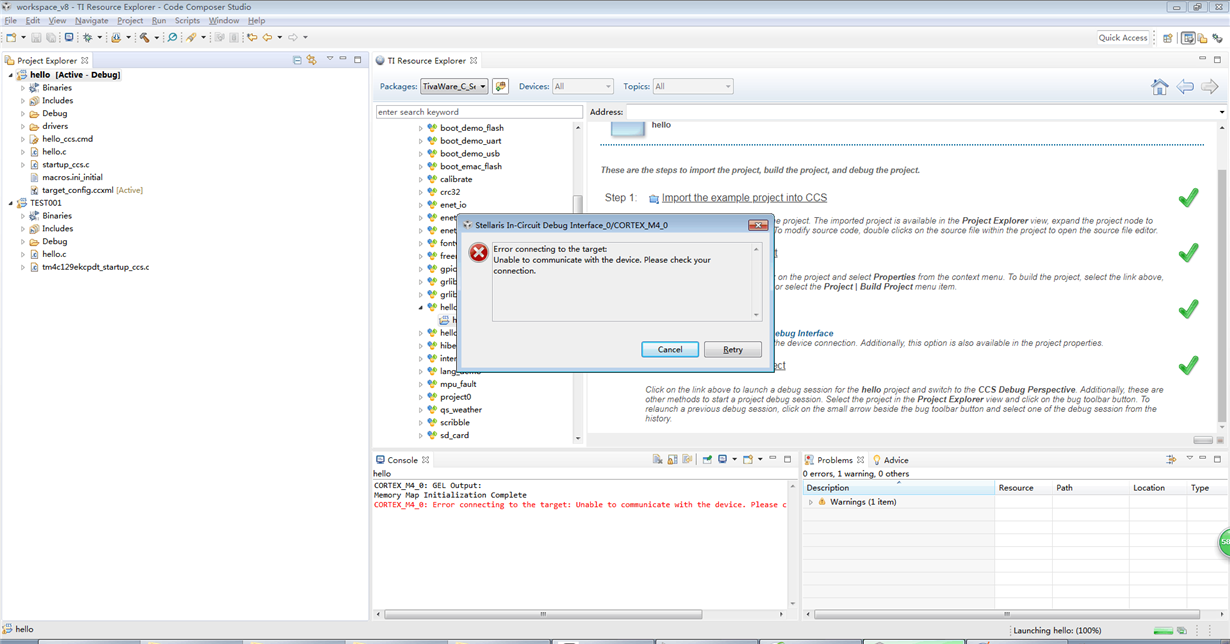This screenshot has height=644, width=1230.
Task: Open the File menu
Action: click(11, 20)
